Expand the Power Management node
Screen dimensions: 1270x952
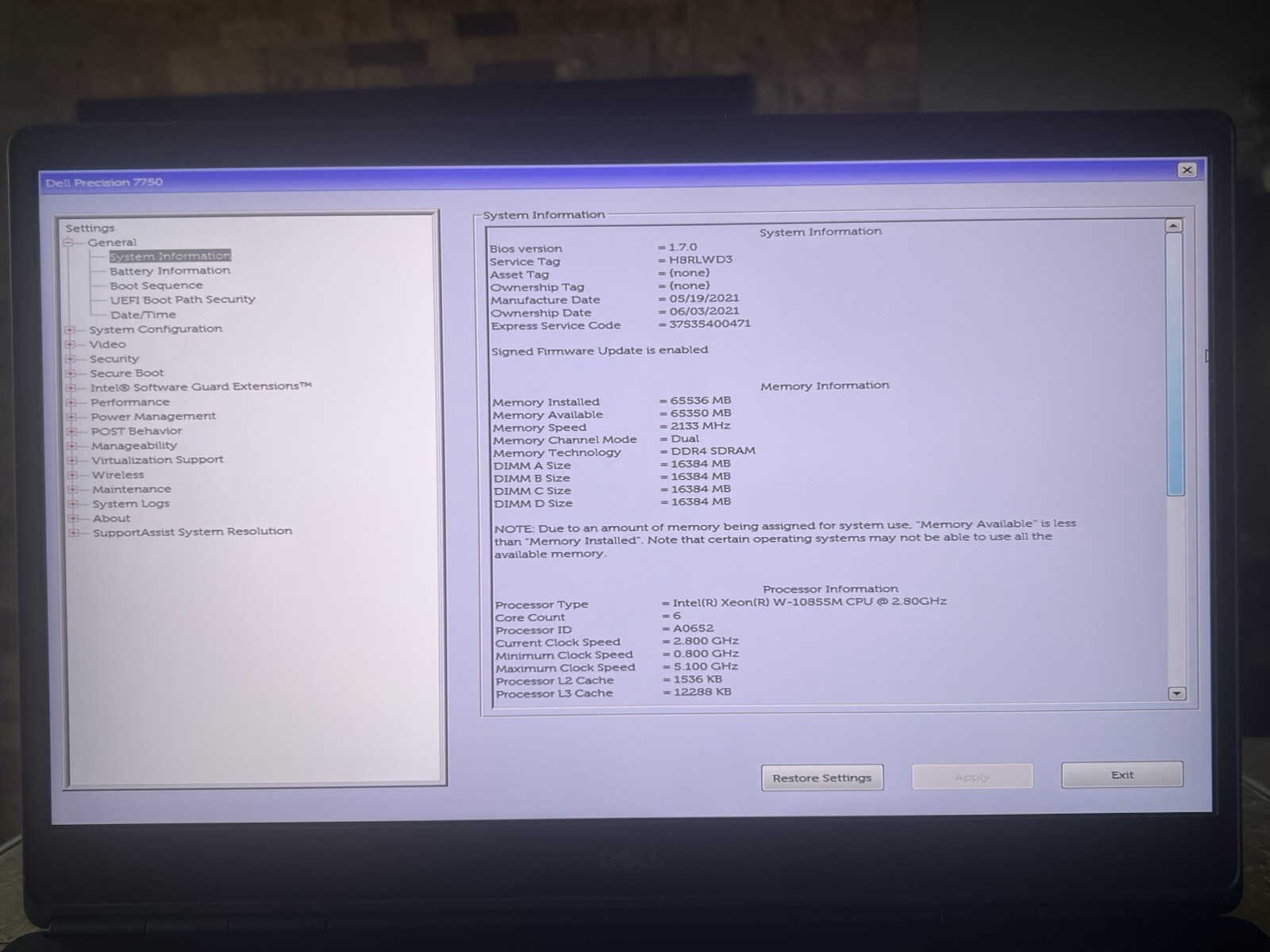71,416
